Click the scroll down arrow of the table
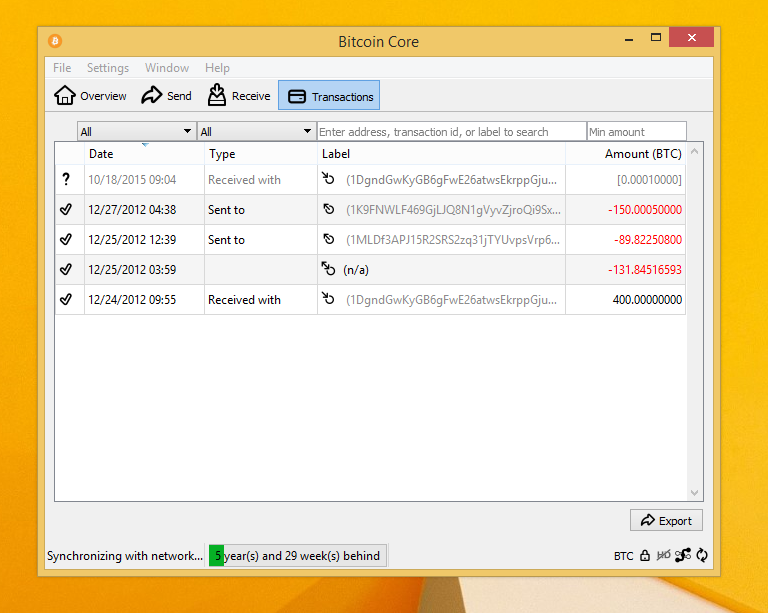The width and height of the screenshot is (768, 613). point(694,493)
